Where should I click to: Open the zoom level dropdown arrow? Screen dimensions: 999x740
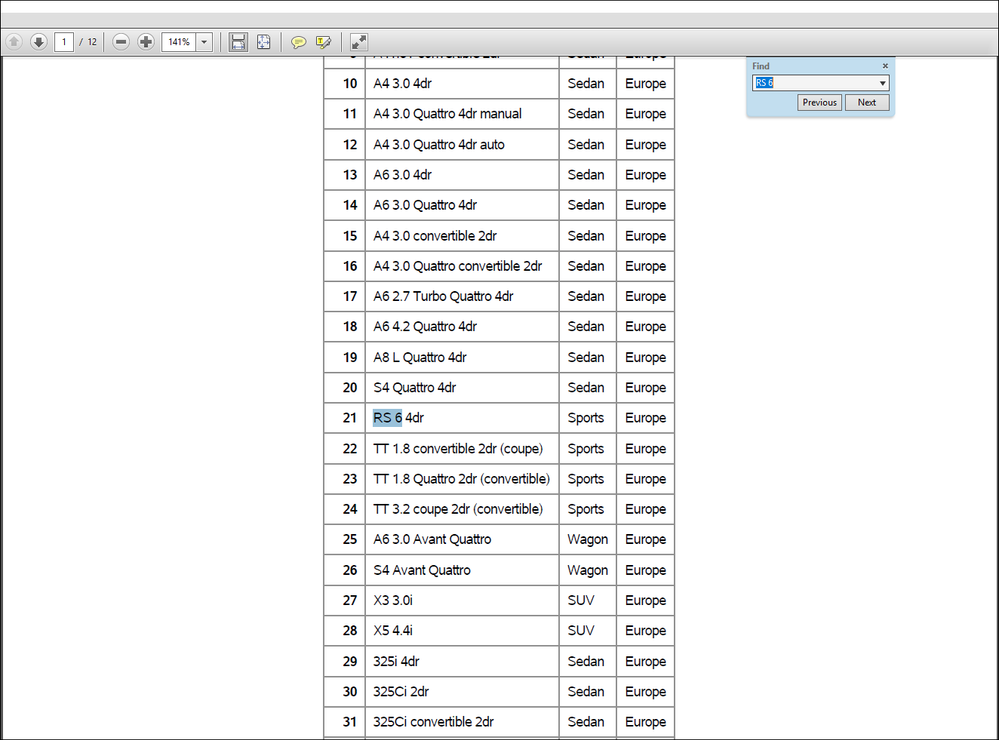coord(205,42)
